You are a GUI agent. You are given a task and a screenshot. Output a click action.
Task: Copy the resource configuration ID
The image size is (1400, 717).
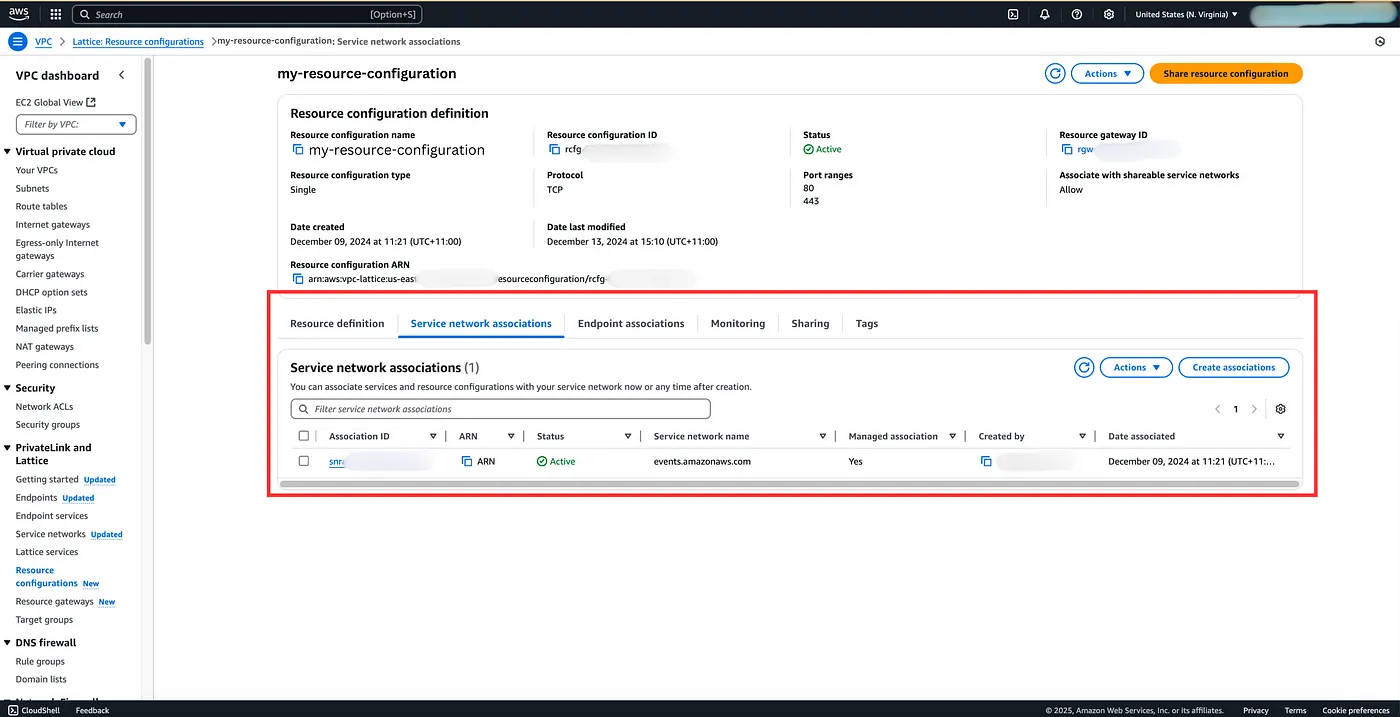click(x=555, y=149)
